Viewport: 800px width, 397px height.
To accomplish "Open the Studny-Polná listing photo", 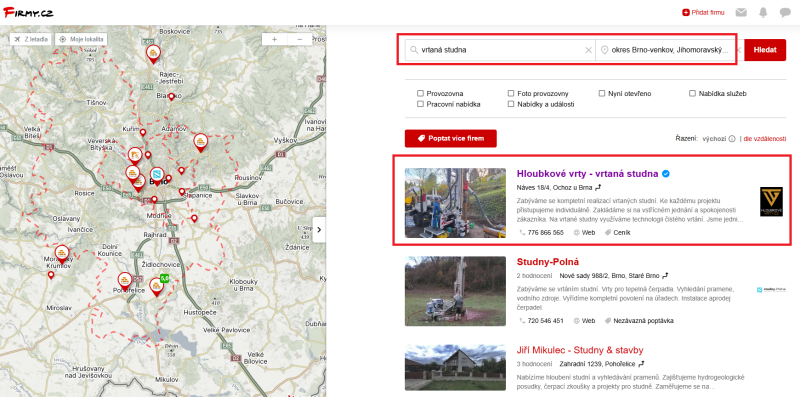I will click(x=455, y=291).
